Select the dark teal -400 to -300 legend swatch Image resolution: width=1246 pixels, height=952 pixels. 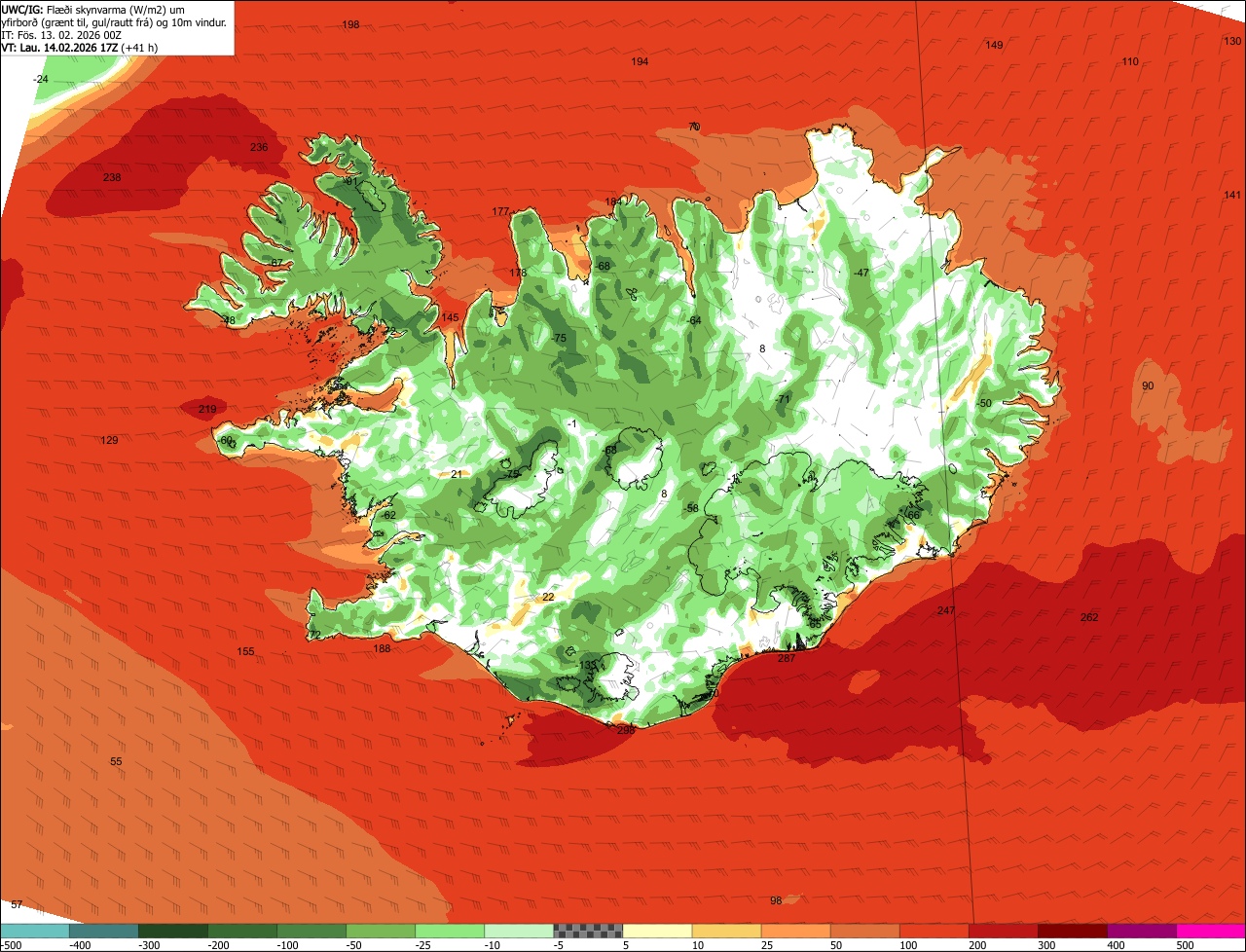pos(103,931)
